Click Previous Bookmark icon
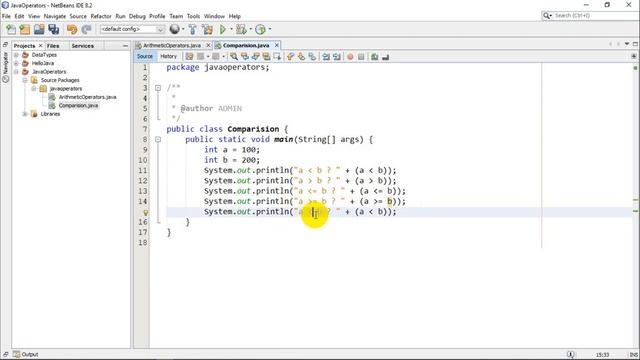The width and height of the screenshot is (640, 360). click(291, 57)
